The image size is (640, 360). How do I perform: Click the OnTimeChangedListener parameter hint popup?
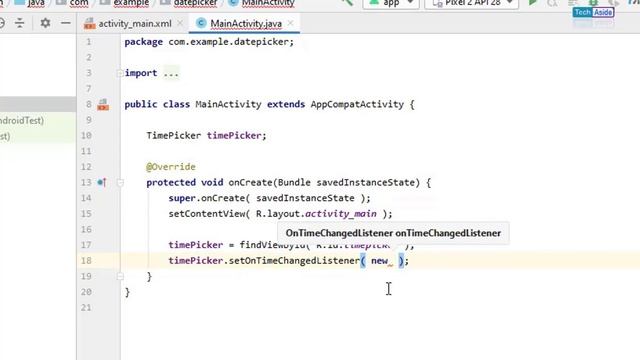click(393, 233)
